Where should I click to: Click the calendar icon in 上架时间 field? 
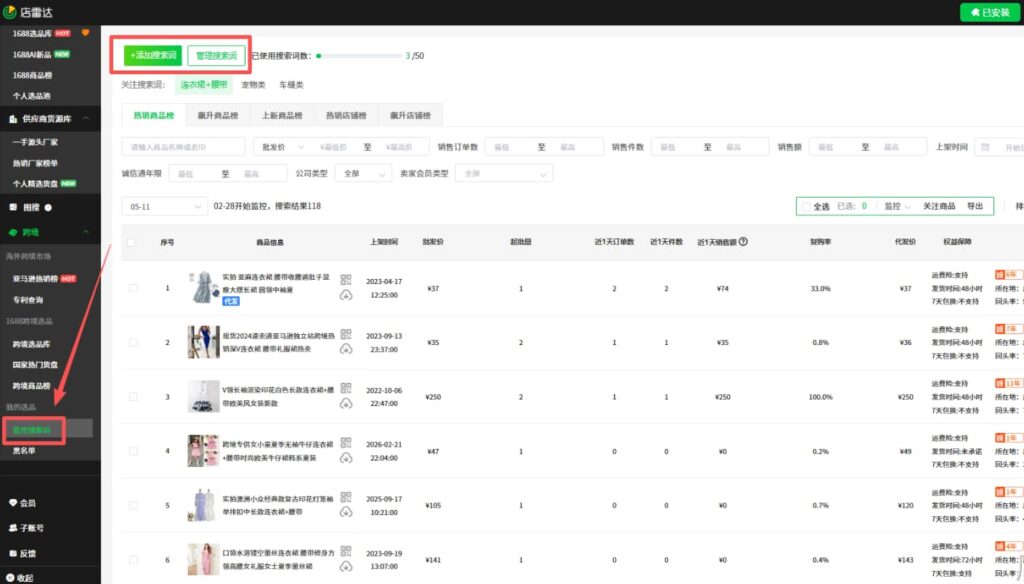985,147
